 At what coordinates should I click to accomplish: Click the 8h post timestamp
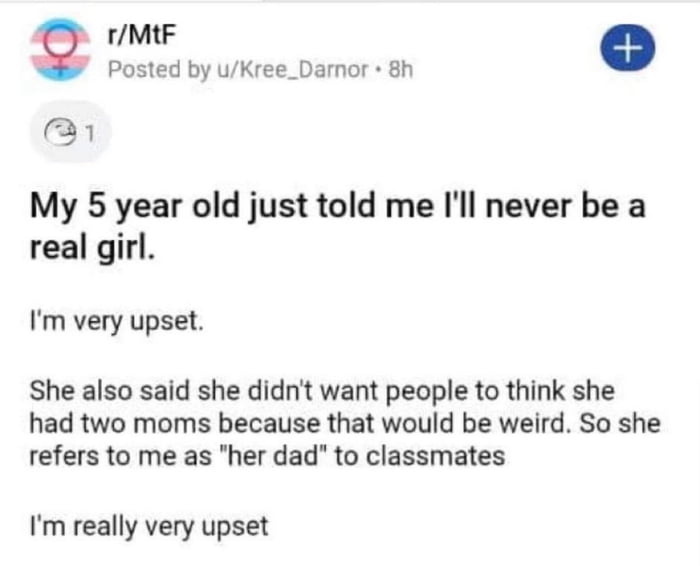point(401,70)
